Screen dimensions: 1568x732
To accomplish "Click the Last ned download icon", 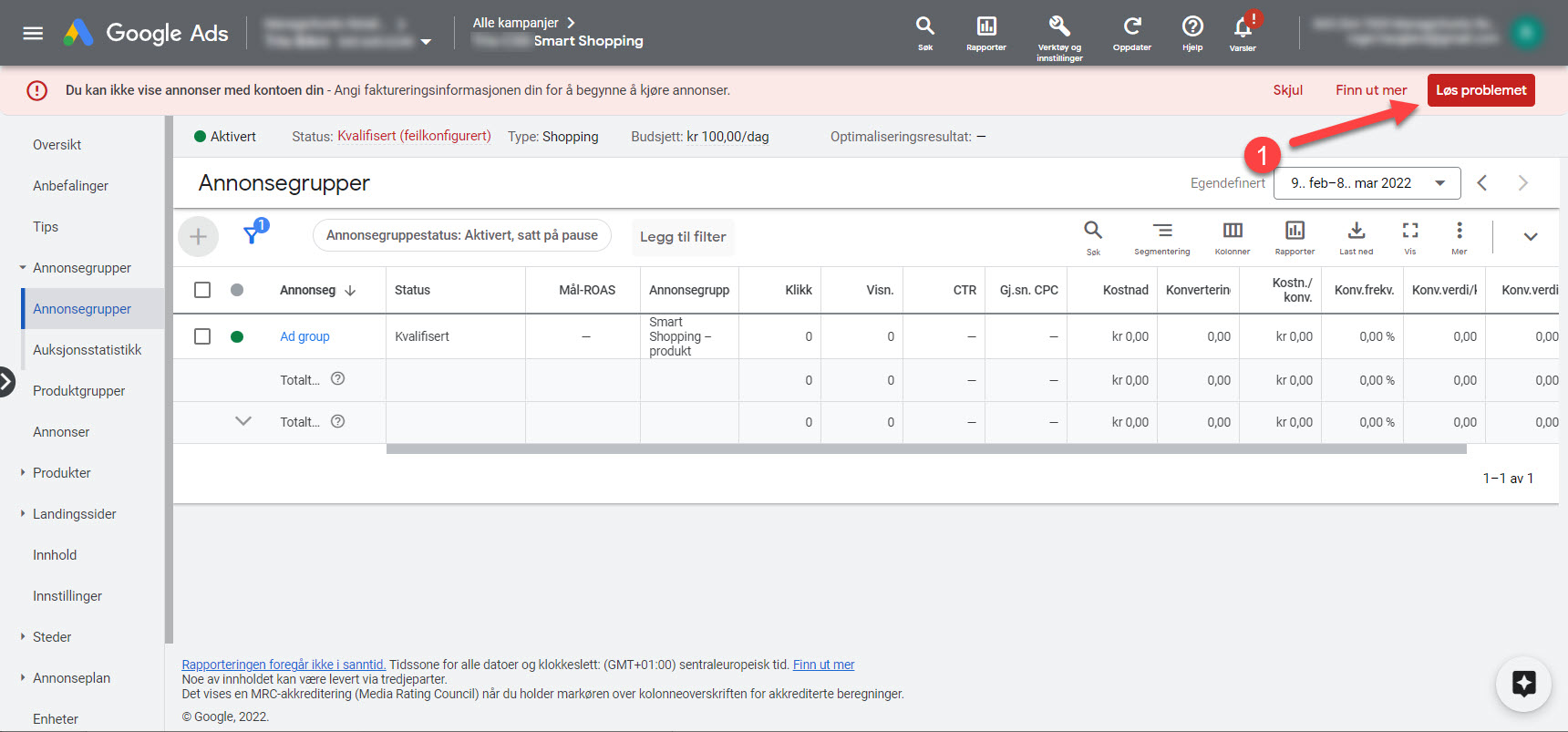I will (1357, 236).
